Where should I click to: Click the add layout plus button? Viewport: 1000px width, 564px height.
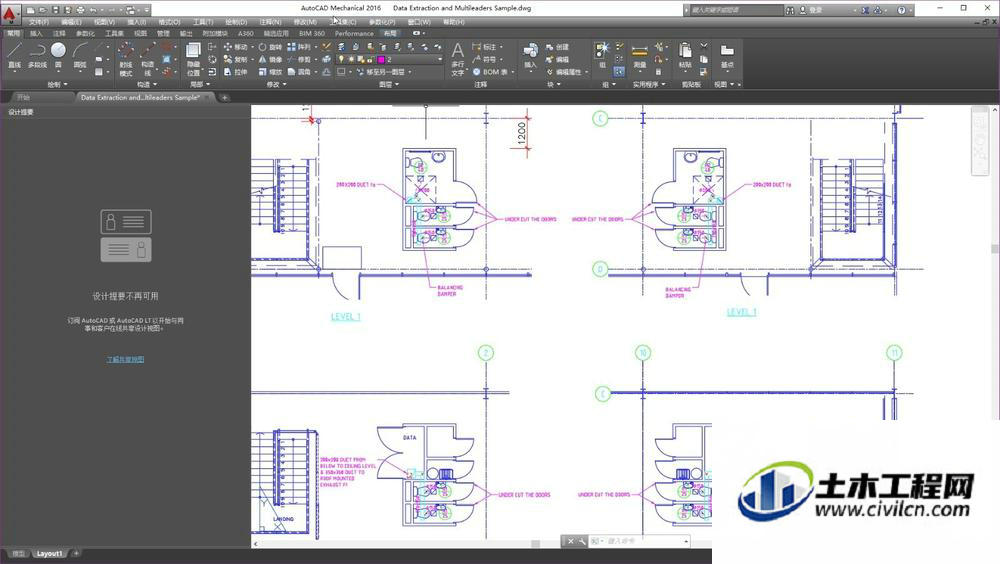pyautogui.click(x=76, y=553)
